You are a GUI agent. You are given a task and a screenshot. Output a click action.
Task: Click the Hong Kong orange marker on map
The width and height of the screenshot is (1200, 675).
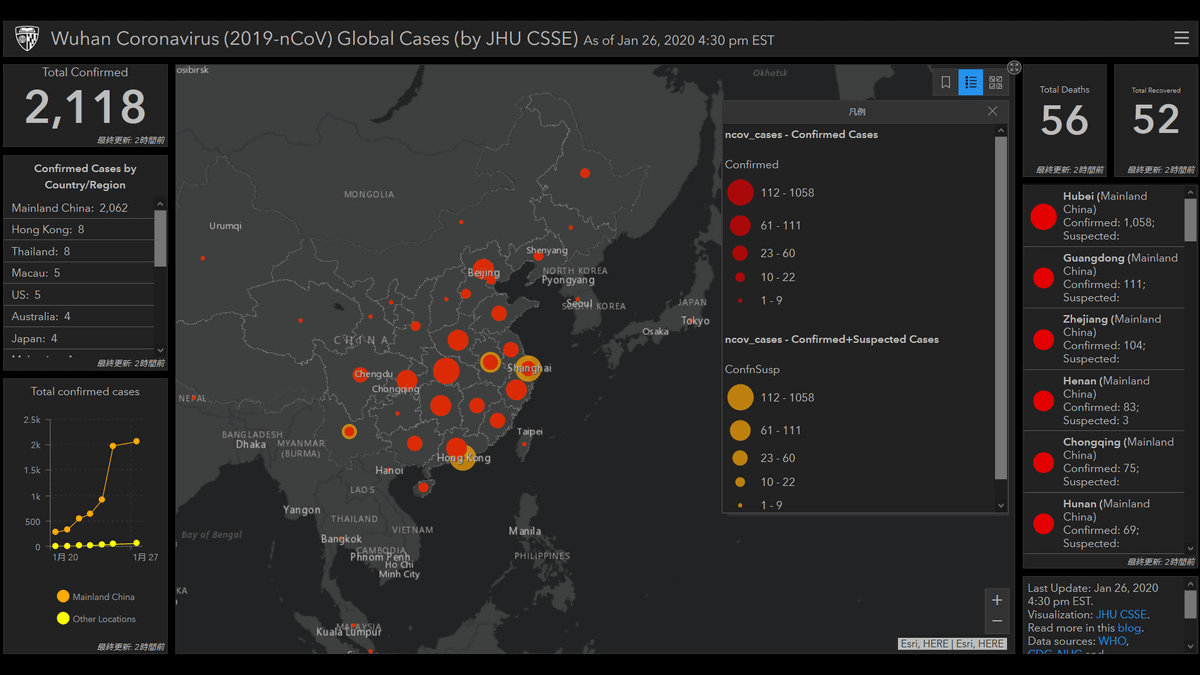463,458
